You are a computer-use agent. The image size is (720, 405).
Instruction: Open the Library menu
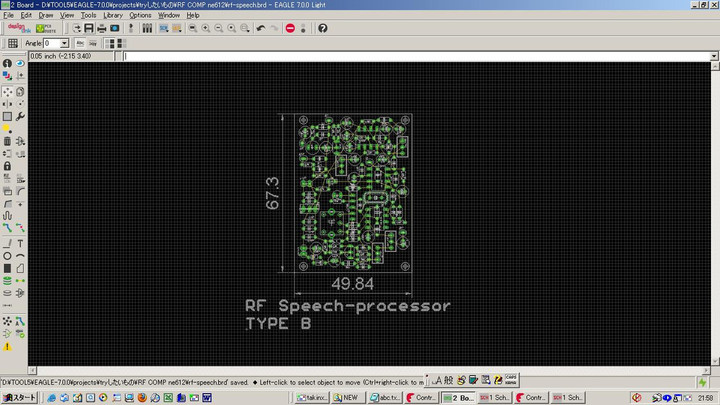(x=113, y=16)
